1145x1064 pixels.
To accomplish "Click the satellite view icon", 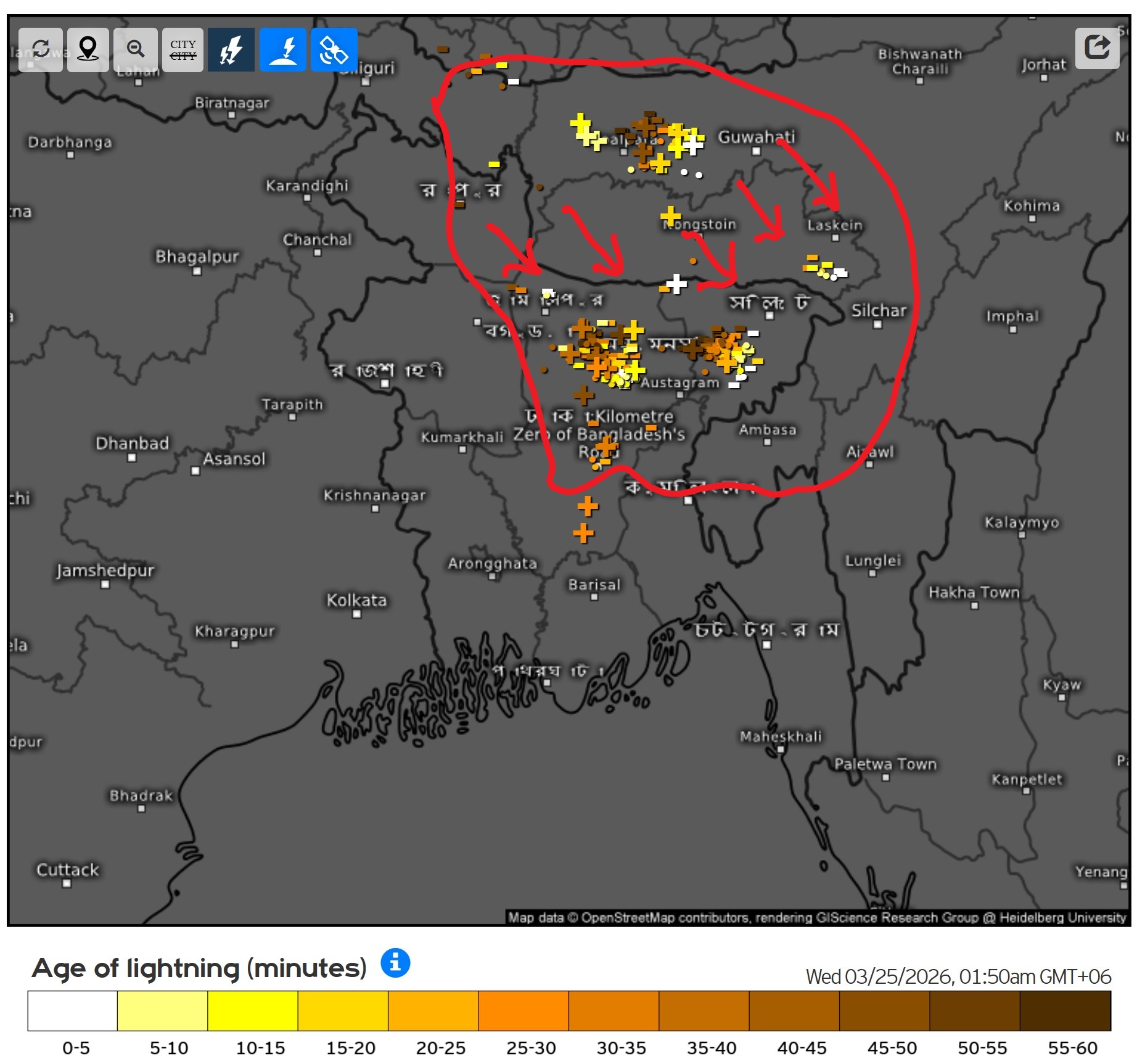I will [334, 50].
